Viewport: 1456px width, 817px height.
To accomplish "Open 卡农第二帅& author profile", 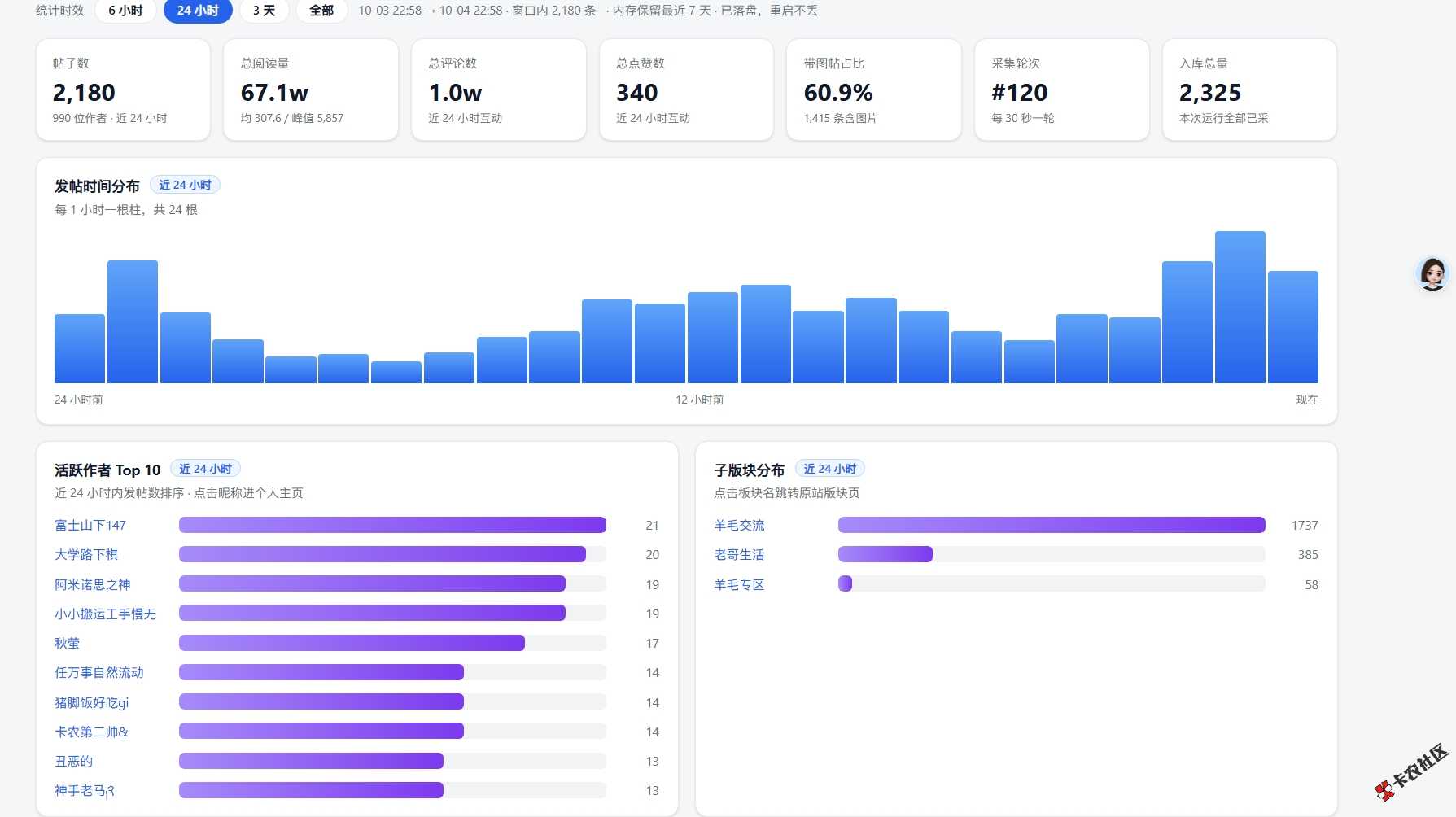I will (x=92, y=732).
